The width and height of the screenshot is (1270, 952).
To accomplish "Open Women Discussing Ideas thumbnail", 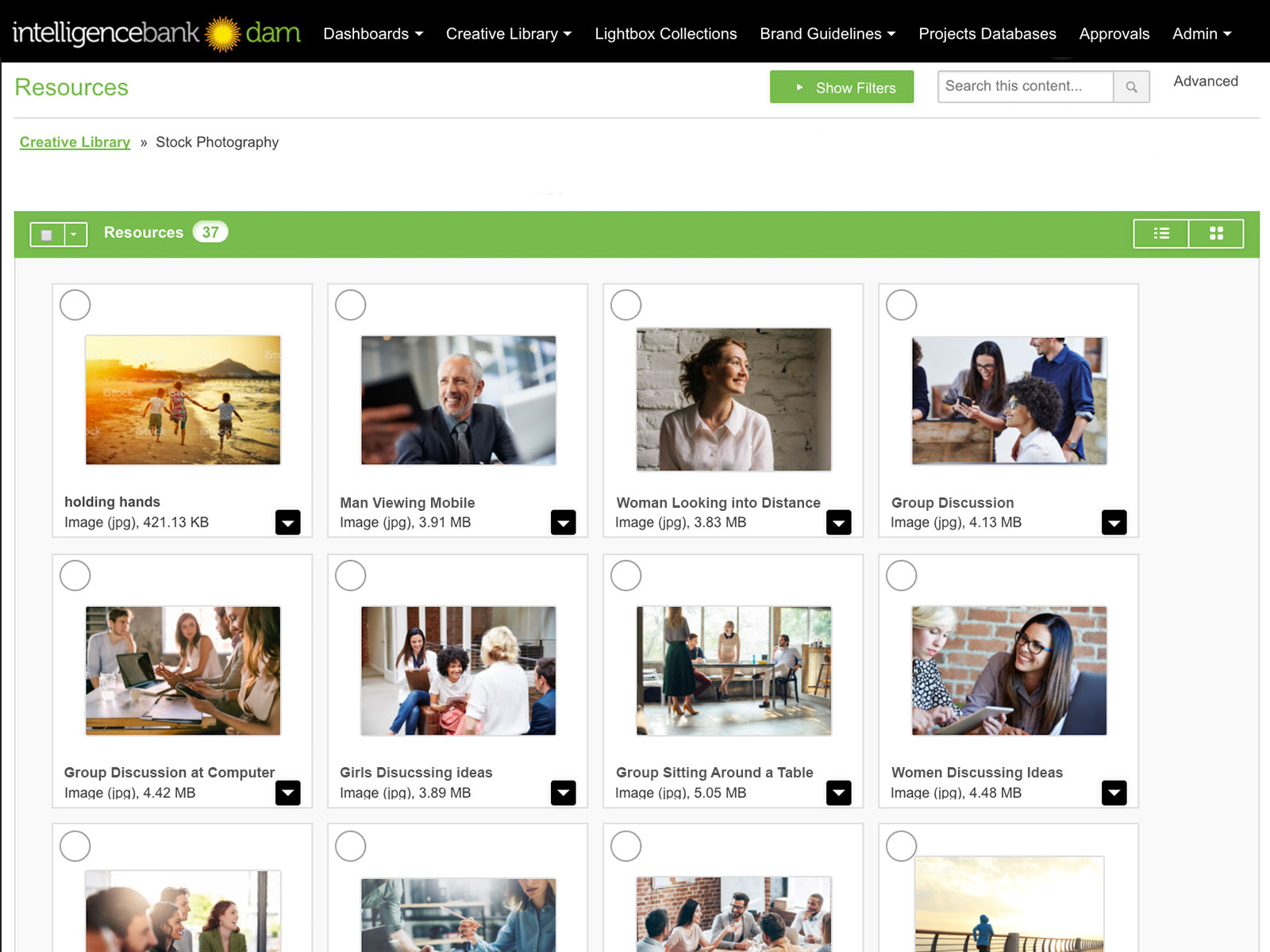I will pyautogui.click(x=1010, y=671).
